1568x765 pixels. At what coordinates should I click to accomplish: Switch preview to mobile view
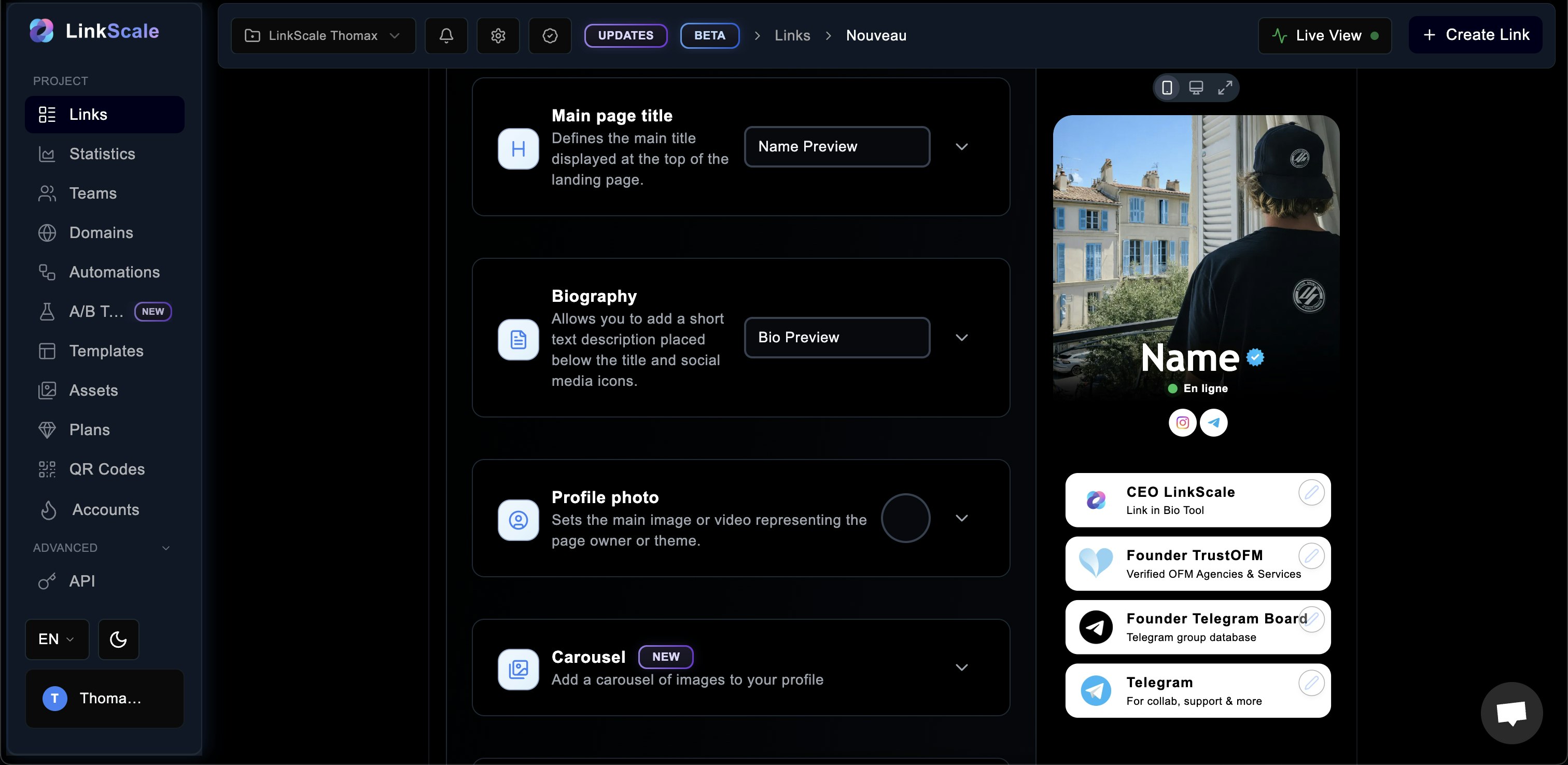[x=1167, y=87]
